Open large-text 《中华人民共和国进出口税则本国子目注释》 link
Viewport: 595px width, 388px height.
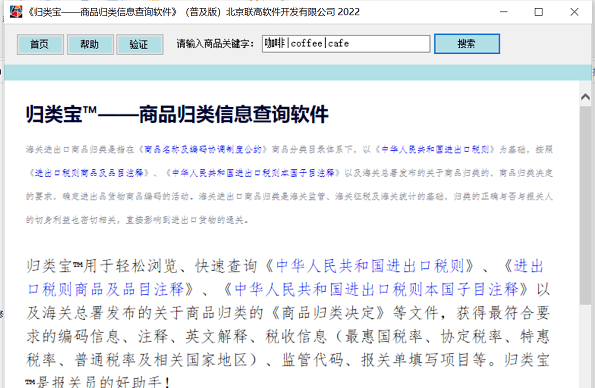[377, 290]
